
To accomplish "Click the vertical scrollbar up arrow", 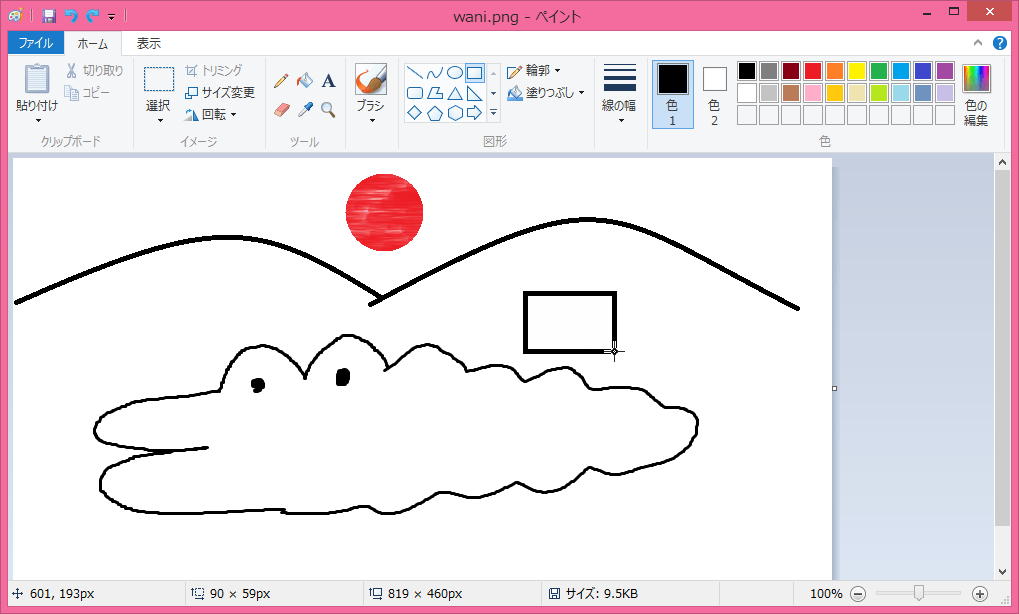I will coord(1002,162).
